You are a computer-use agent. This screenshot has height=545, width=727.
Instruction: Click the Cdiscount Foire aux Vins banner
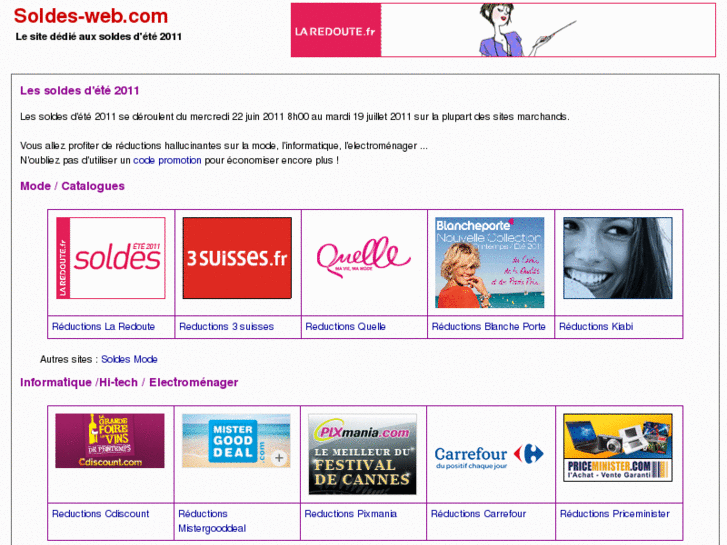110,441
